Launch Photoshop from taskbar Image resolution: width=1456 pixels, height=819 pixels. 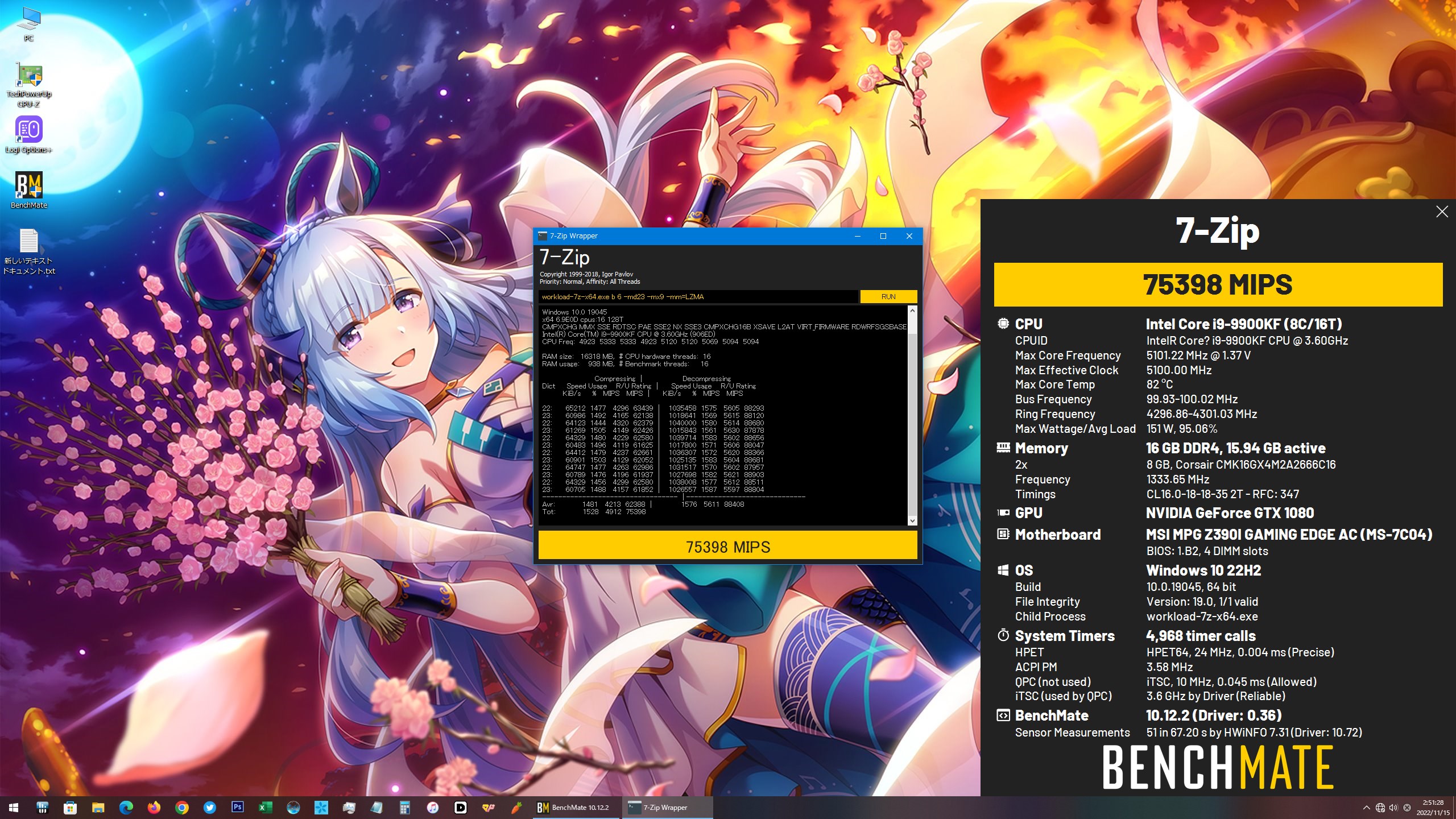[x=237, y=808]
